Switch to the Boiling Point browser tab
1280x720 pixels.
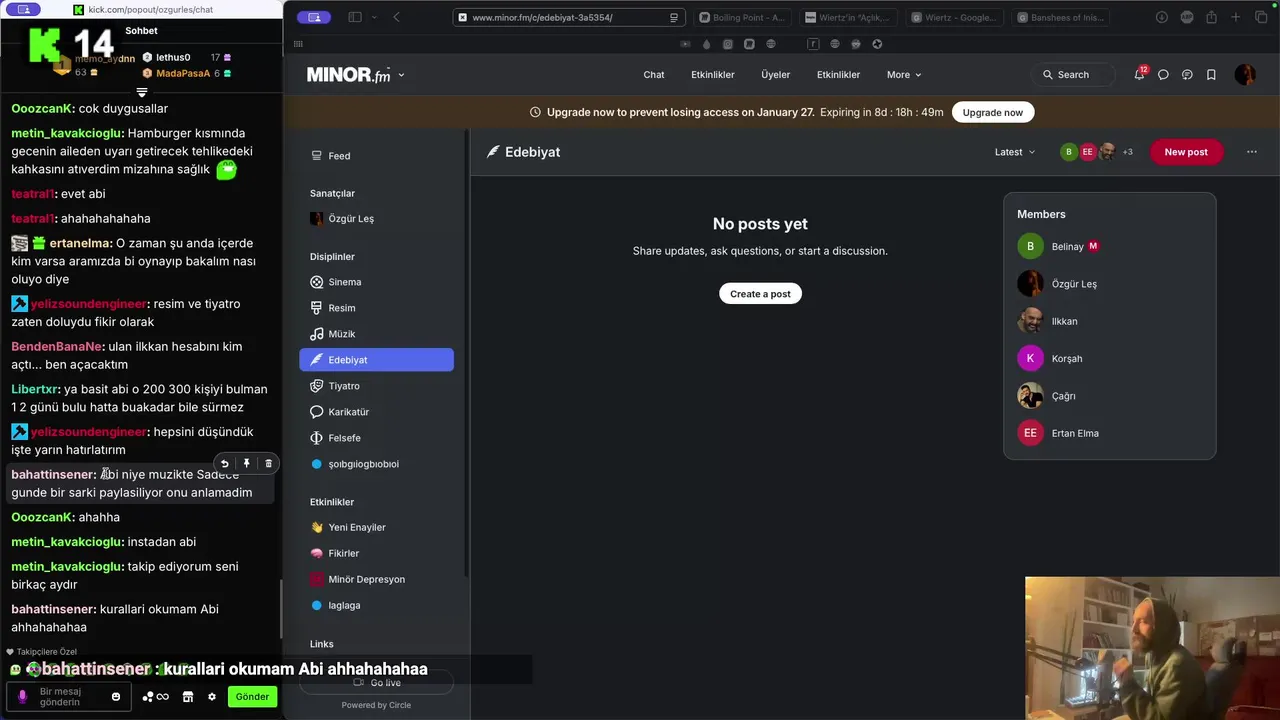[x=743, y=18]
